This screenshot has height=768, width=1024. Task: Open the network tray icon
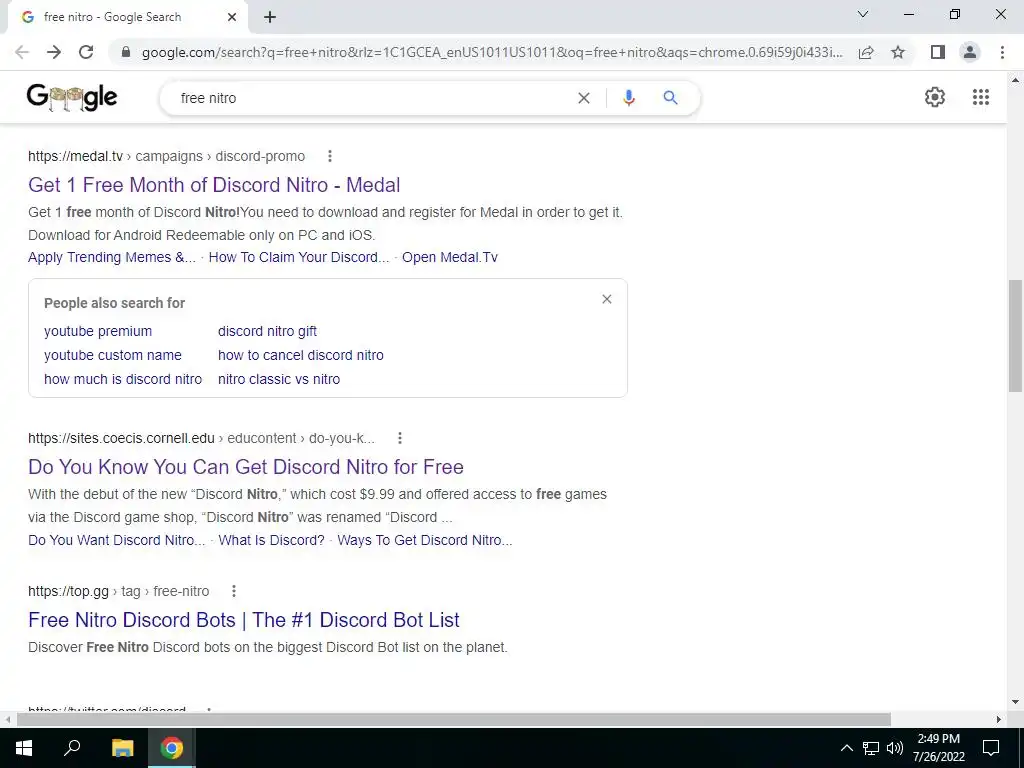[871, 748]
